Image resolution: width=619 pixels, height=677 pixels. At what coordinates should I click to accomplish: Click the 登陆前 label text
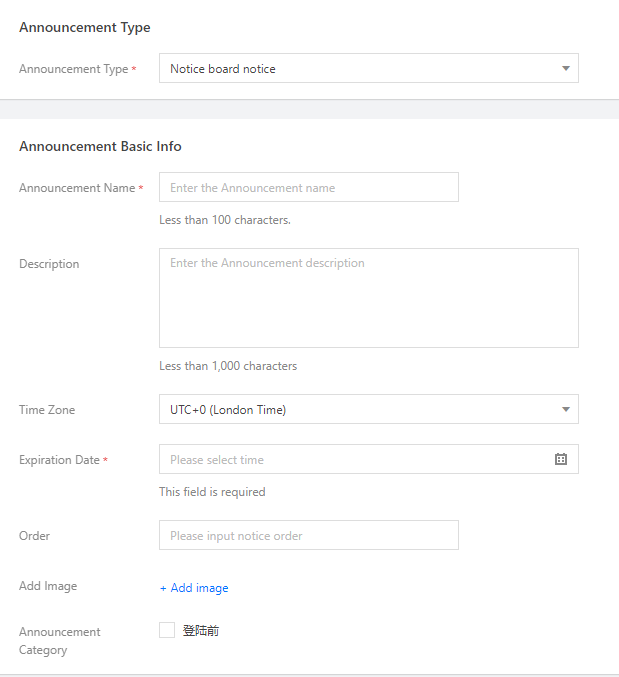click(x=201, y=631)
